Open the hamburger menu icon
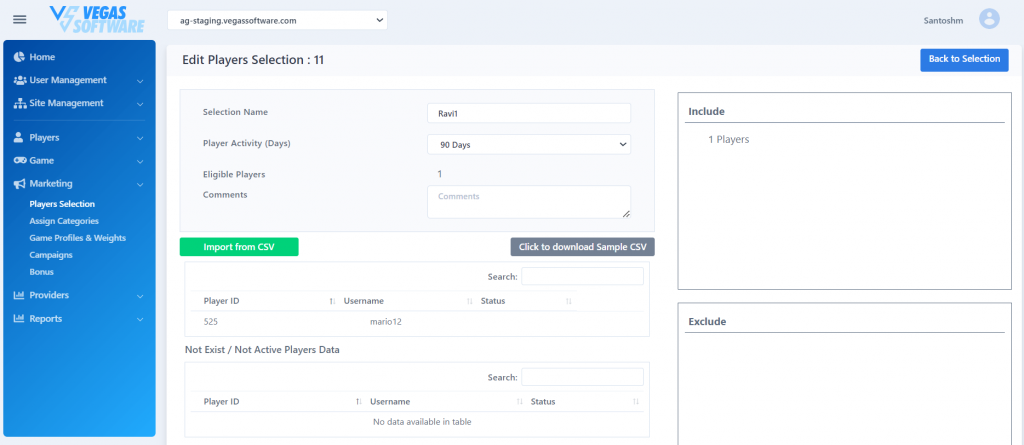The height and width of the screenshot is (445, 1024). point(20,19)
